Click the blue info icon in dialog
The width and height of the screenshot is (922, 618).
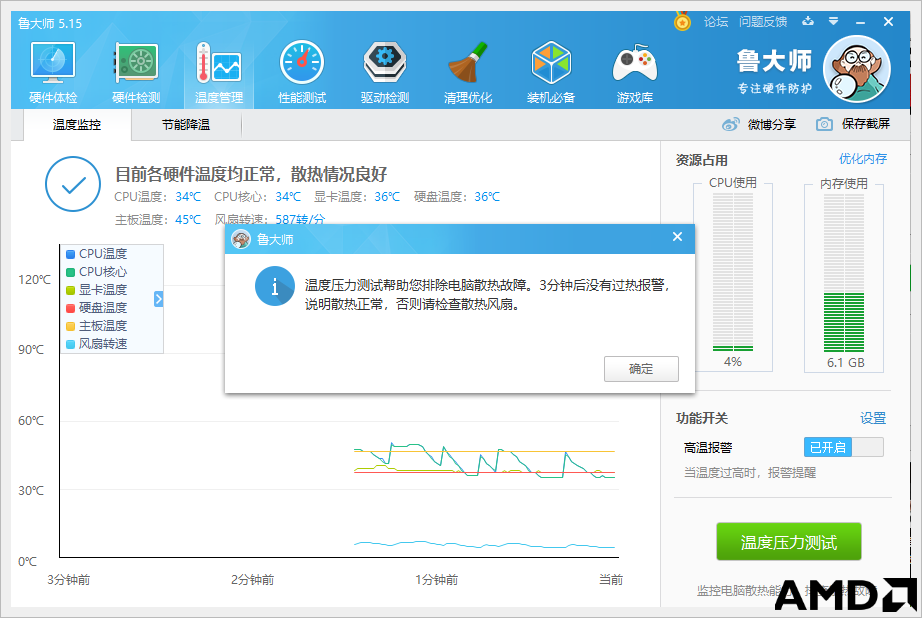tap(275, 286)
